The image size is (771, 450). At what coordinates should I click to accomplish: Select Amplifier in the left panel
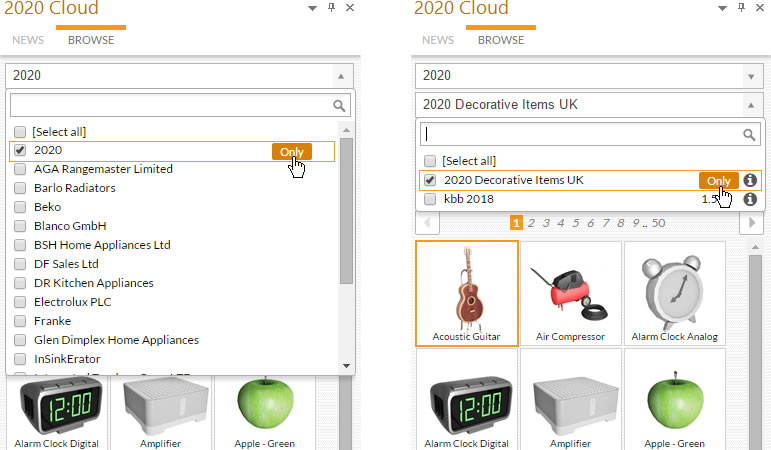[161, 413]
